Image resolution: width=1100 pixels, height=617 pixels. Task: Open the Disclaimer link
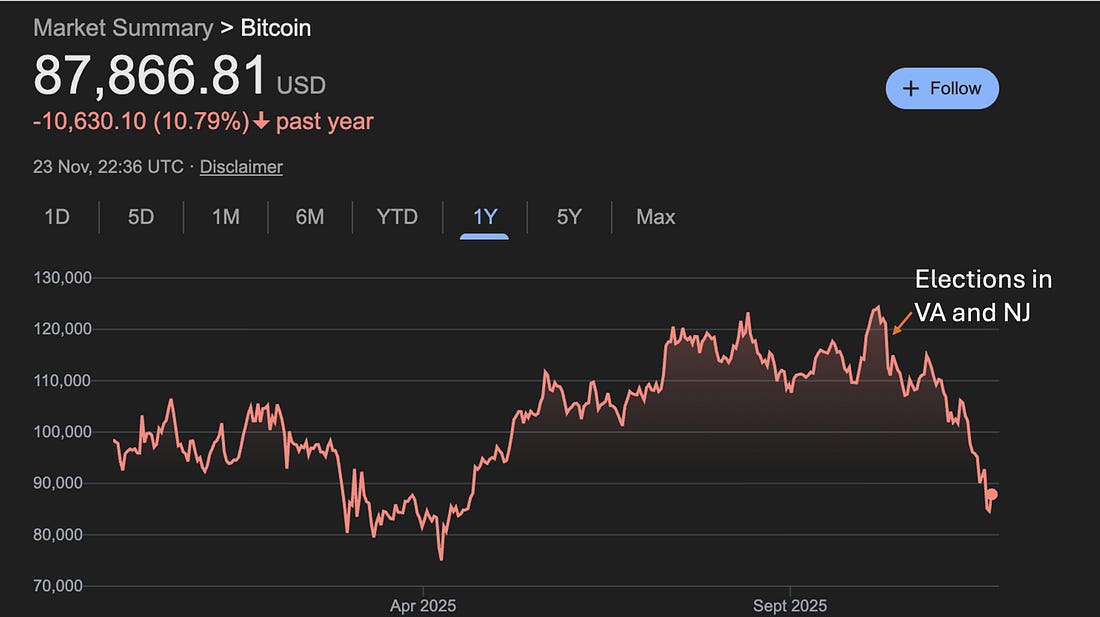[x=240, y=166]
